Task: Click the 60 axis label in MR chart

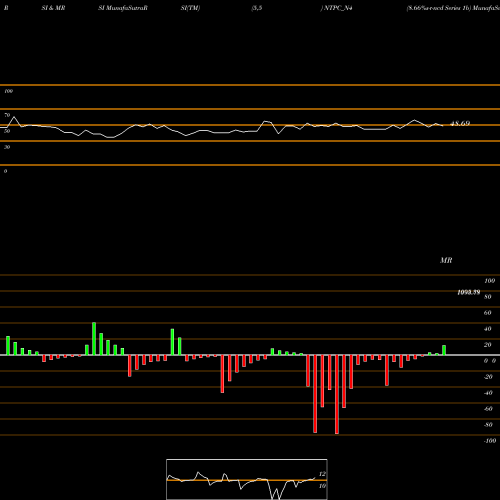Action: coord(487,313)
